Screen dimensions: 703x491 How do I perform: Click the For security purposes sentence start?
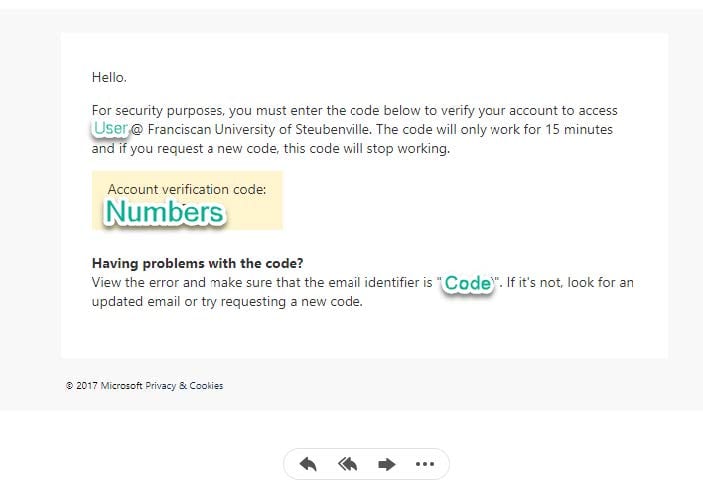tap(158, 110)
